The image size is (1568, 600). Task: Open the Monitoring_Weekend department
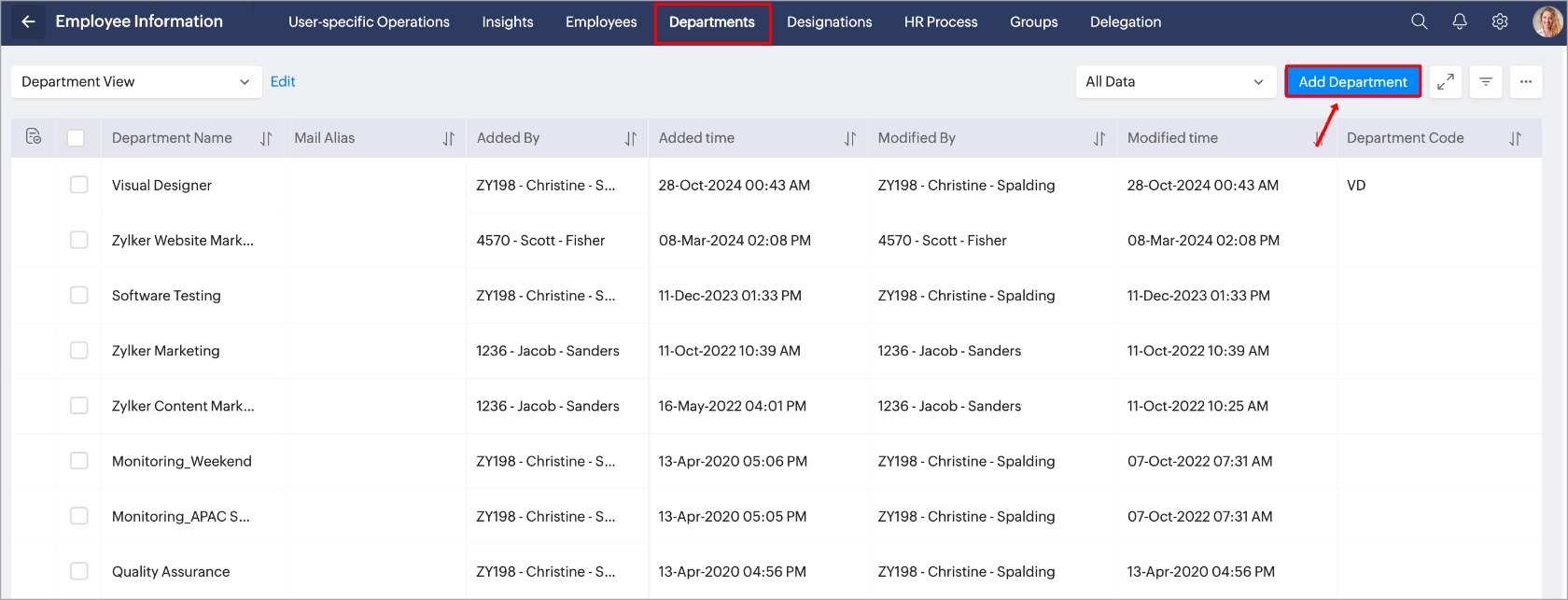(x=182, y=462)
